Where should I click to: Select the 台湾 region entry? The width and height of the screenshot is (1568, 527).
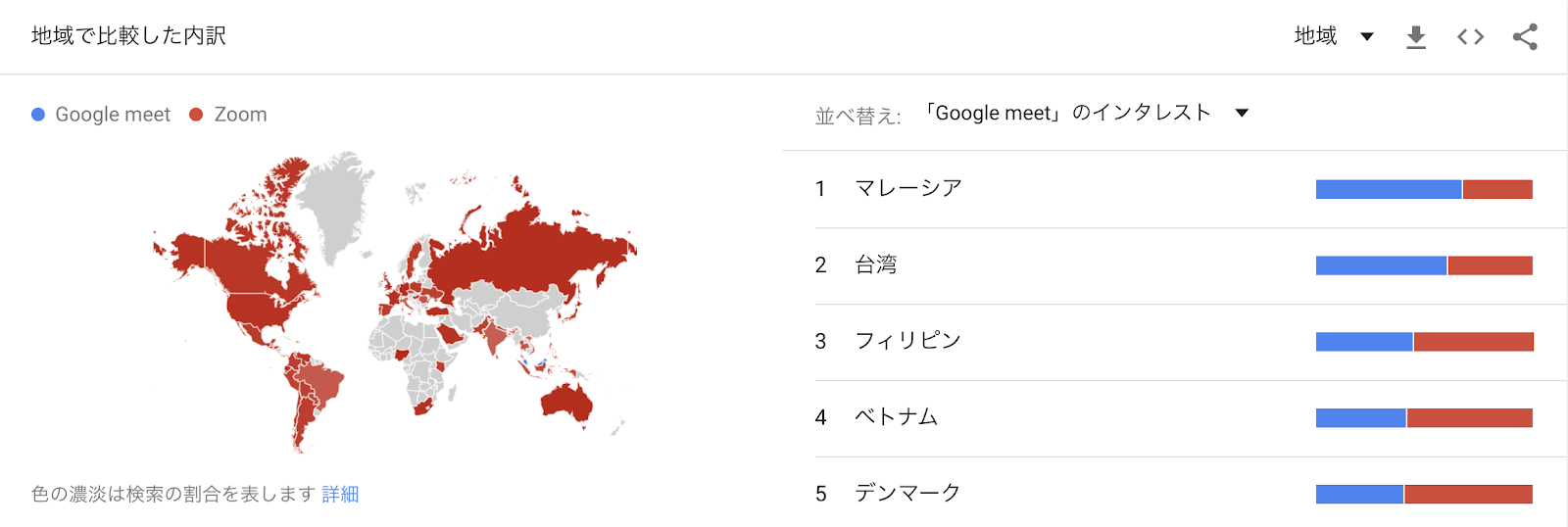click(1191, 265)
